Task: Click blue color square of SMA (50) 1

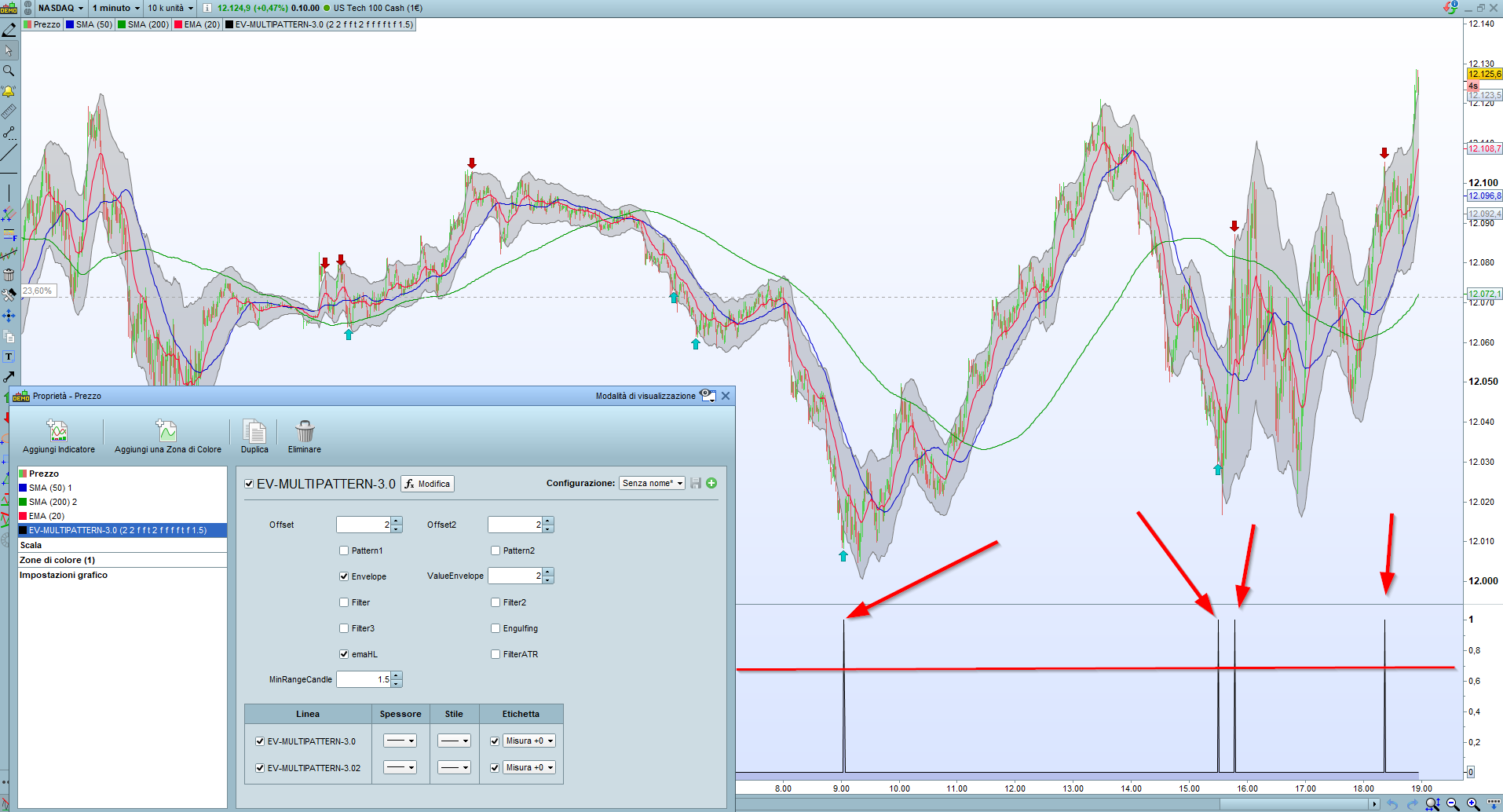Action: pyautogui.click(x=23, y=488)
